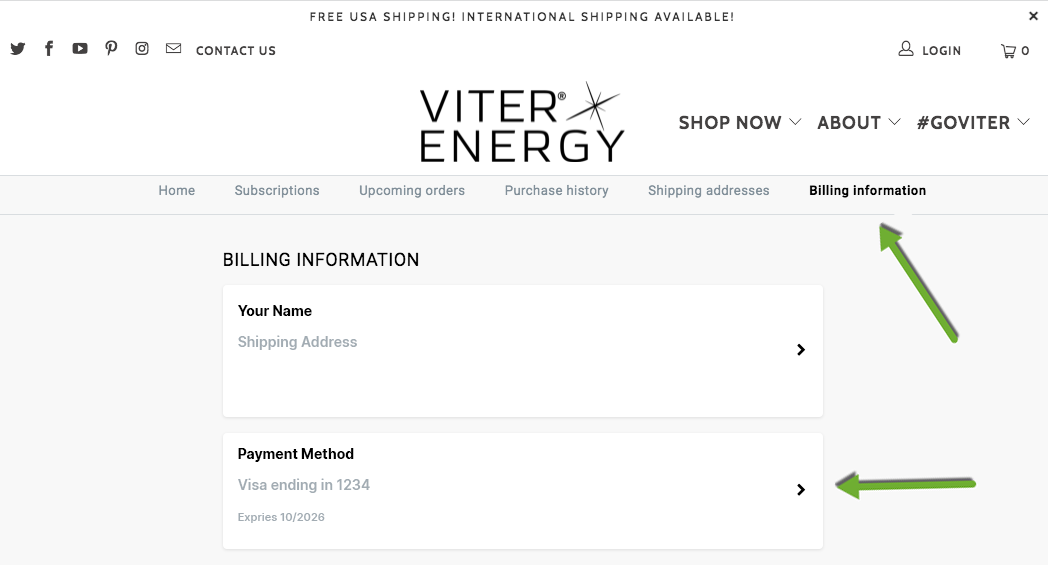
Task: Expand the Shop Now dropdown menu
Action: (740, 123)
